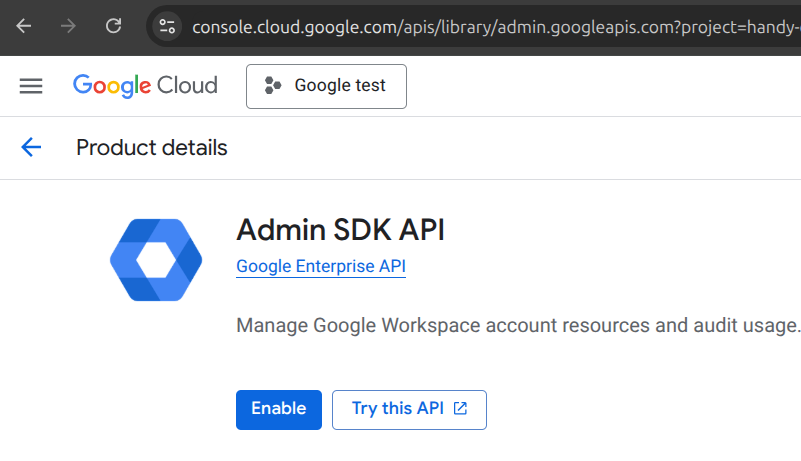The image size is (801, 461).
Task: Open site information icon in address bar
Action: (168, 26)
